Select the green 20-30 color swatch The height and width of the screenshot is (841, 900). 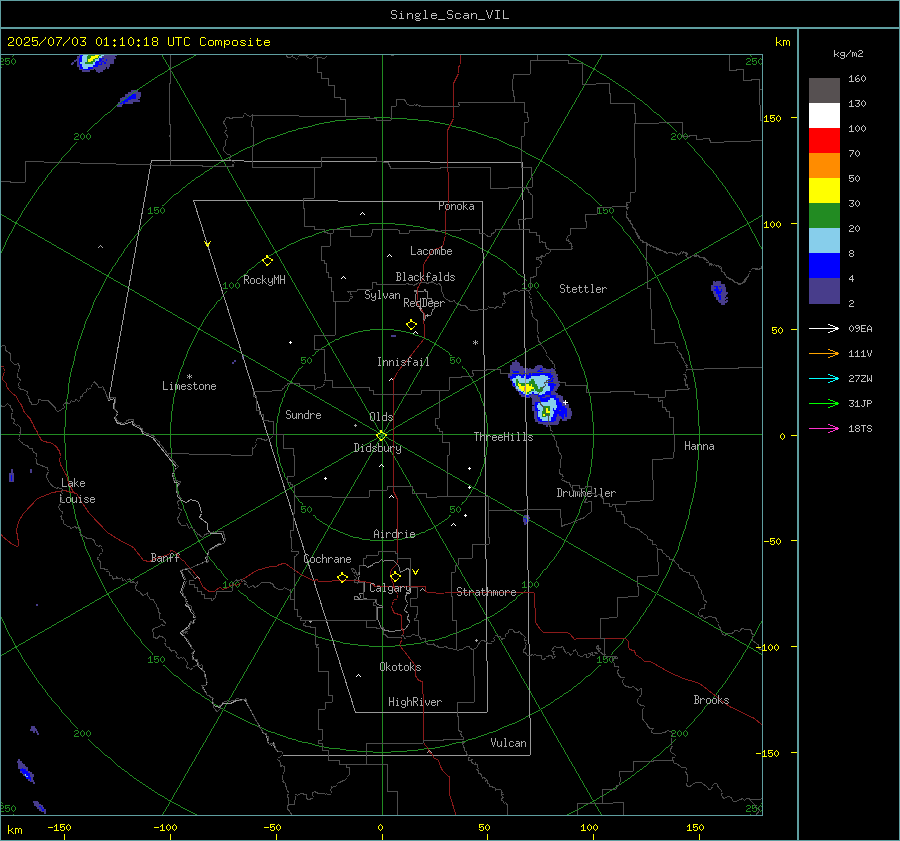click(x=824, y=216)
